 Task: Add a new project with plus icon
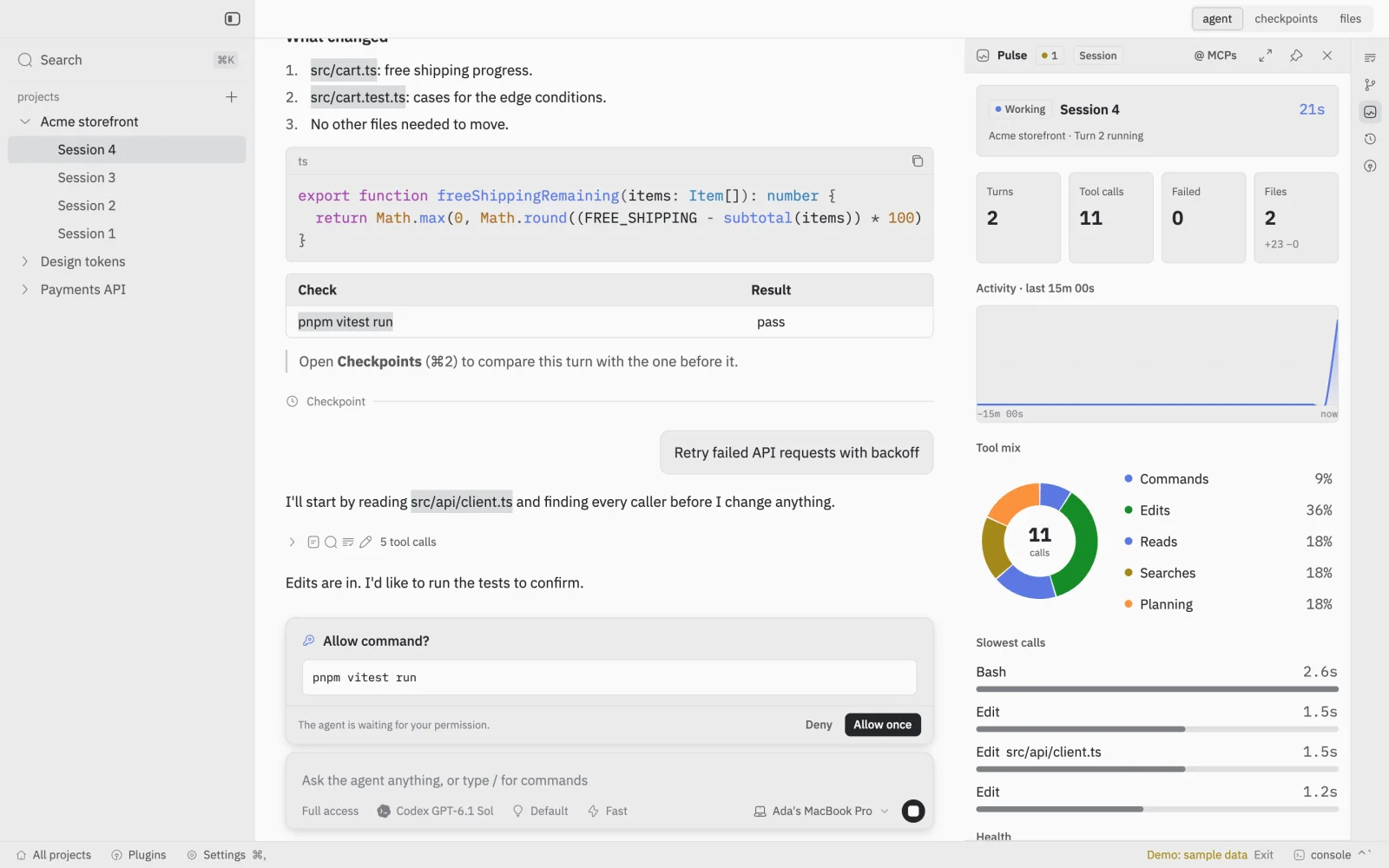231,97
